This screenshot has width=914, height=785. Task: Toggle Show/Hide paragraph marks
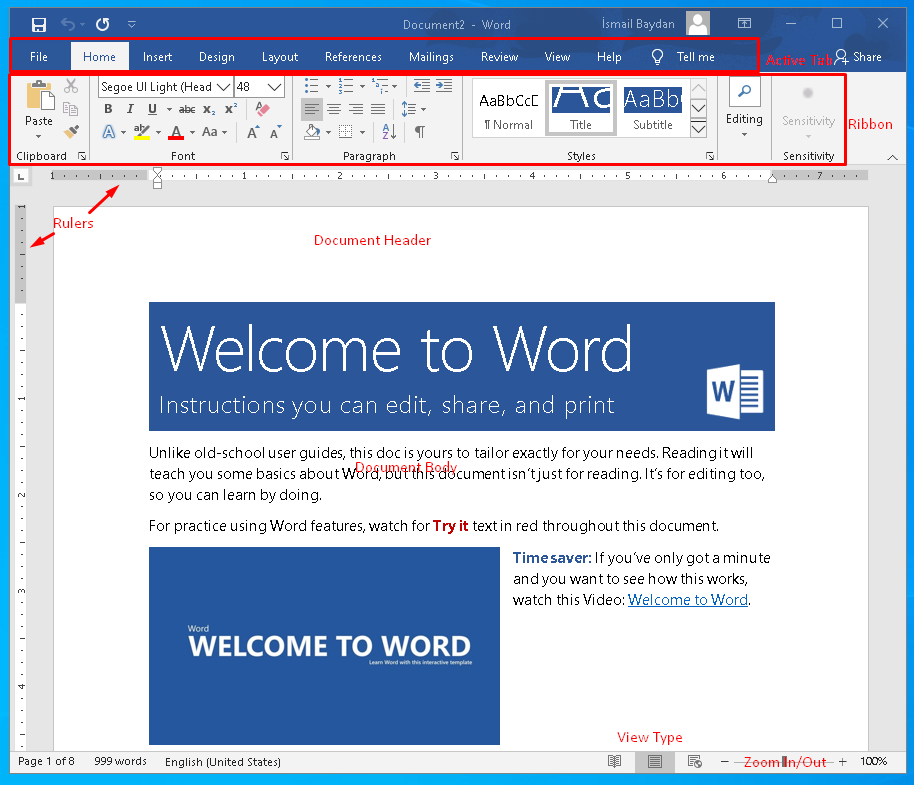(420, 132)
